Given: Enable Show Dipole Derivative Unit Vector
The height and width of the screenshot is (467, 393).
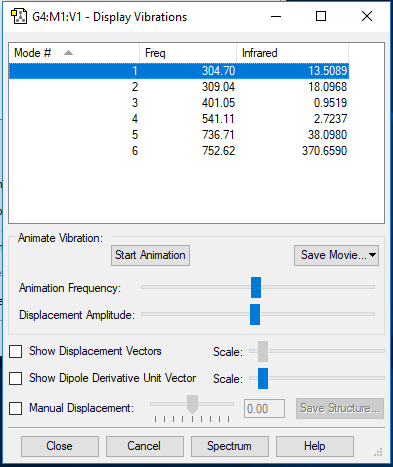Looking at the screenshot, I should [16, 378].
